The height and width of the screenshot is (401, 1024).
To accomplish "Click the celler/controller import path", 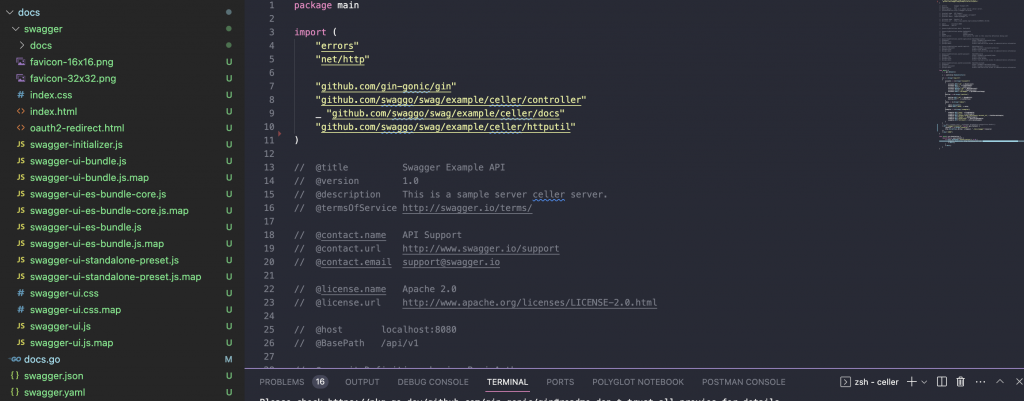I will [x=451, y=100].
